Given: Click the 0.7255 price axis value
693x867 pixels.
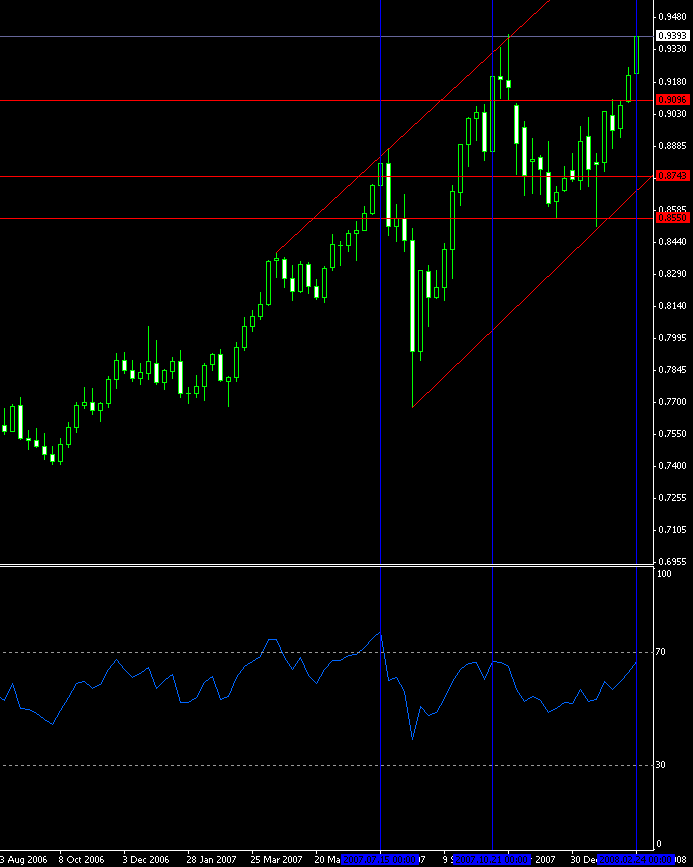Looking at the screenshot, I should [x=672, y=498].
